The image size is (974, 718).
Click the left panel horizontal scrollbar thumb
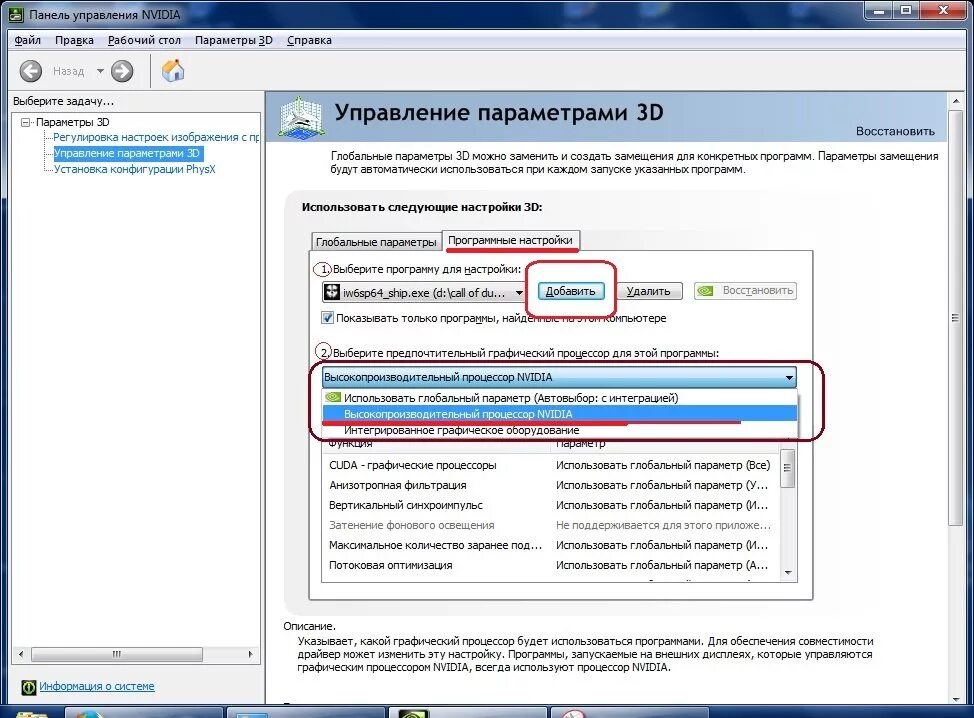117,654
